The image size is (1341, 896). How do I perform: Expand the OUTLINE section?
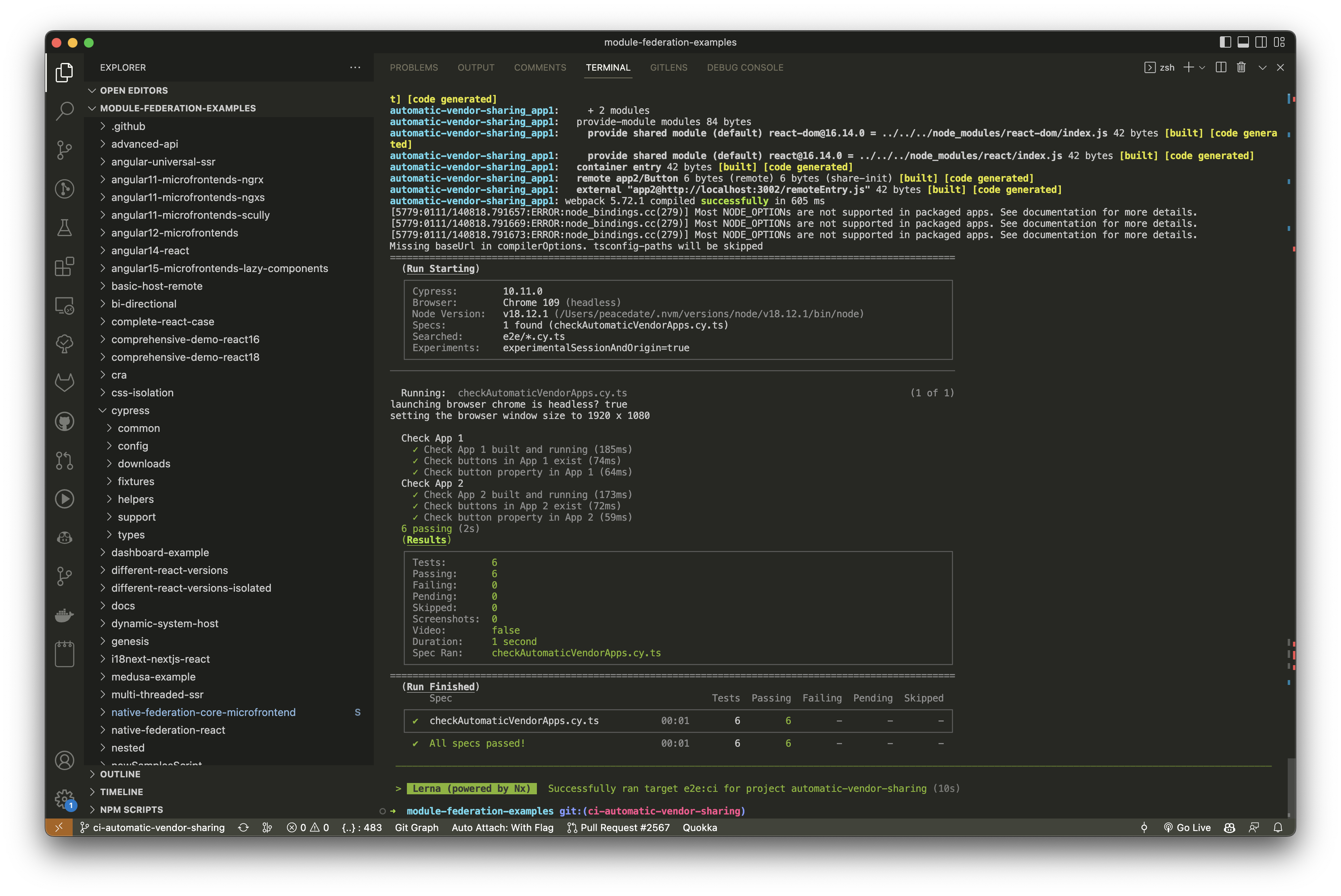(228, 774)
